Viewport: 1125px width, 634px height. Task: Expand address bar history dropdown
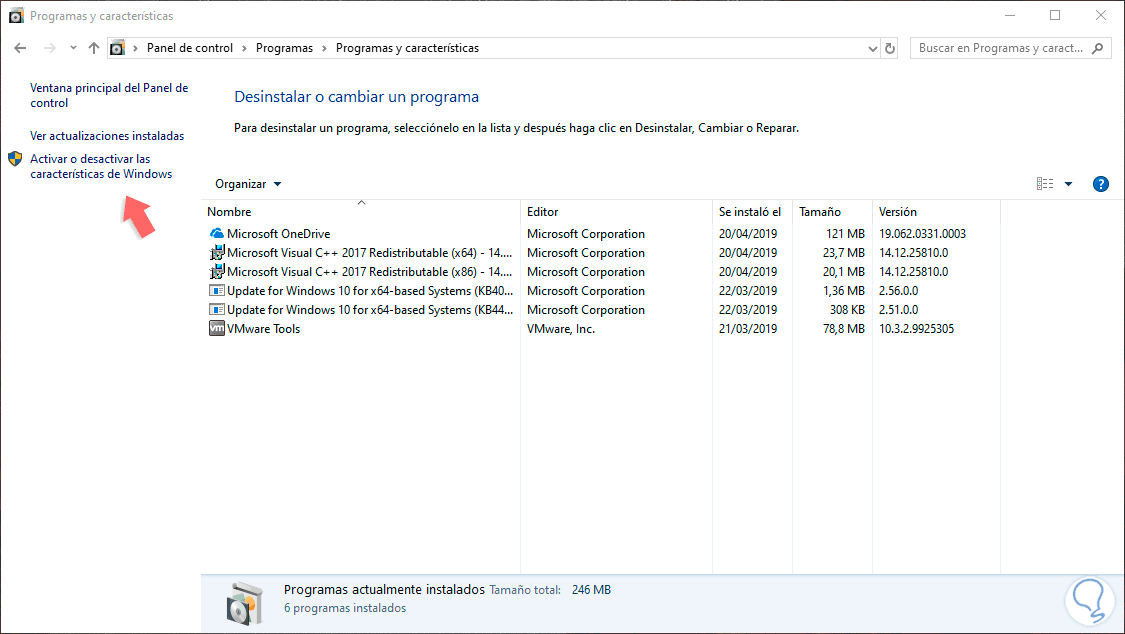(872, 48)
